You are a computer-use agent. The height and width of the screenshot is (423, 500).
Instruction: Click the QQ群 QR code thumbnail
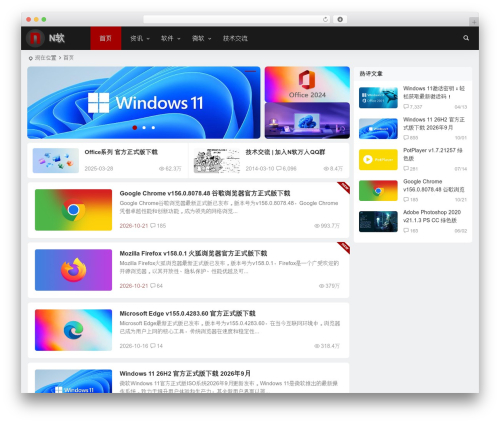point(217,160)
